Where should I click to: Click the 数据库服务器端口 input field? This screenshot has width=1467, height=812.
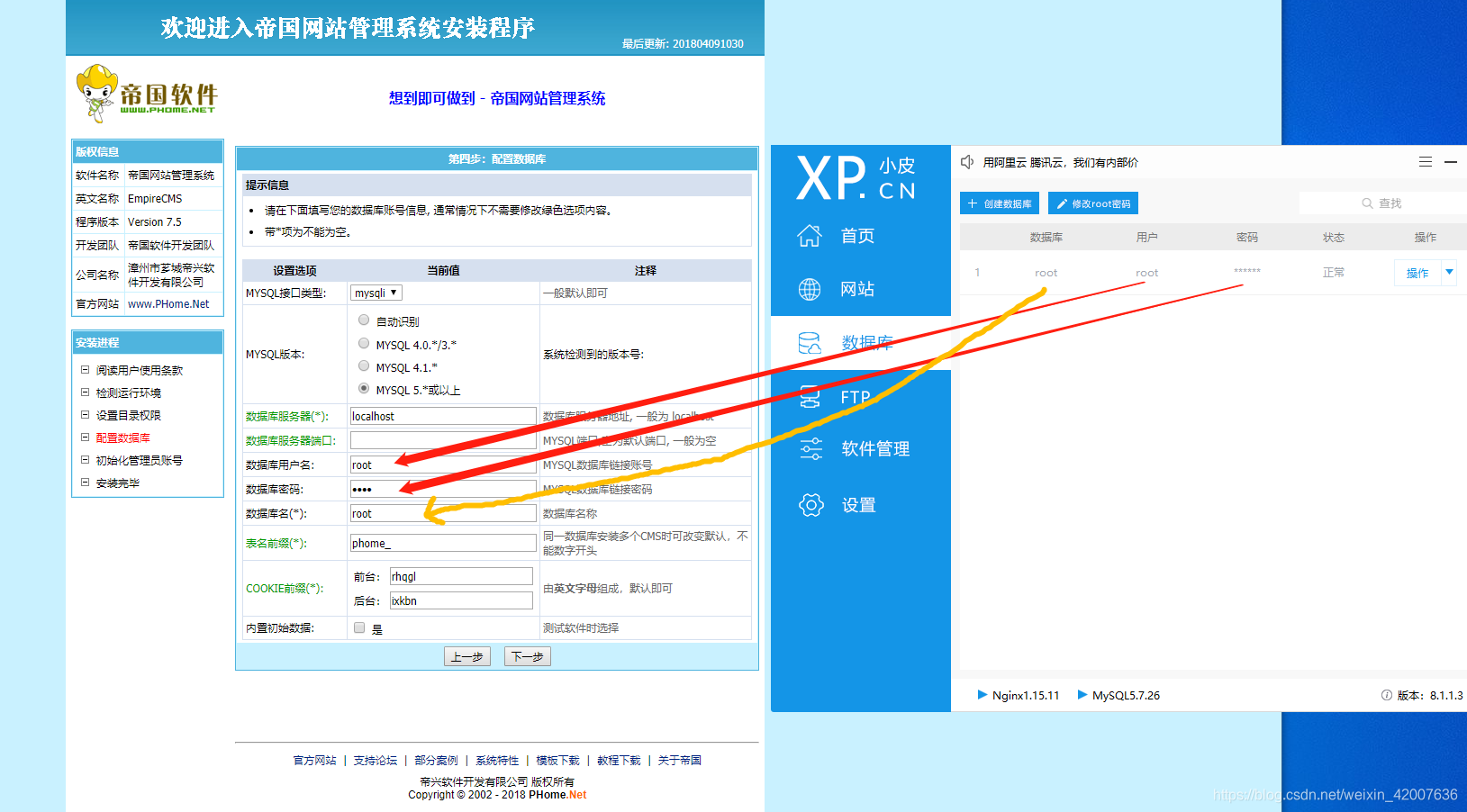[443, 440]
